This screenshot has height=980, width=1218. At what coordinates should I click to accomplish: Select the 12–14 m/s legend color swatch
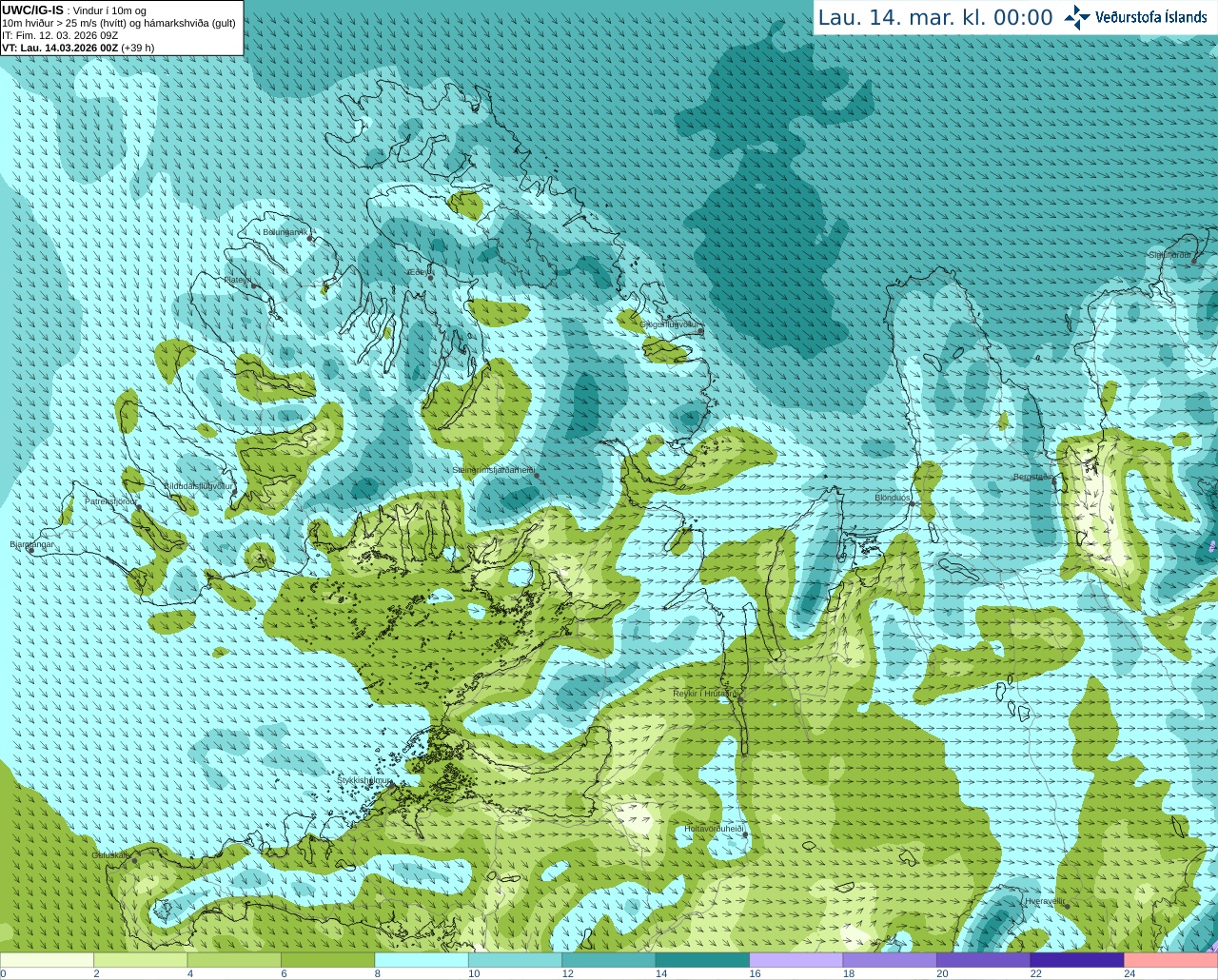click(x=609, y=960)
